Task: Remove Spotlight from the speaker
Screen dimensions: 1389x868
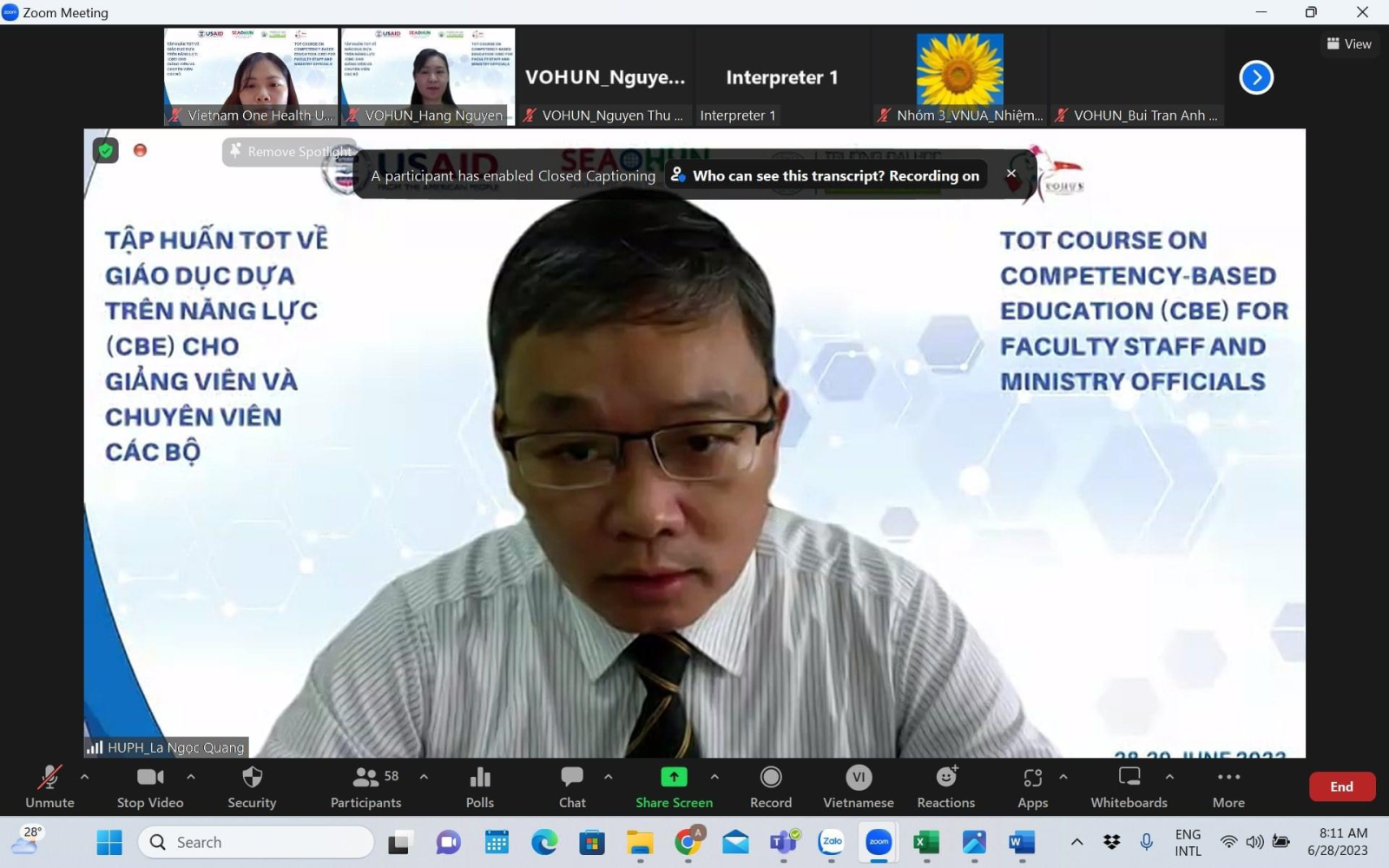Action: coord(291,152)
